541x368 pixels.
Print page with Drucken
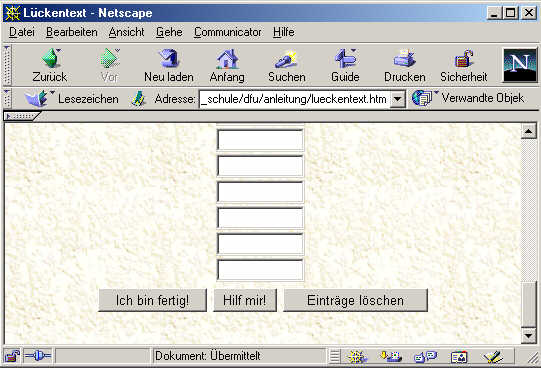tap(405, 66)
